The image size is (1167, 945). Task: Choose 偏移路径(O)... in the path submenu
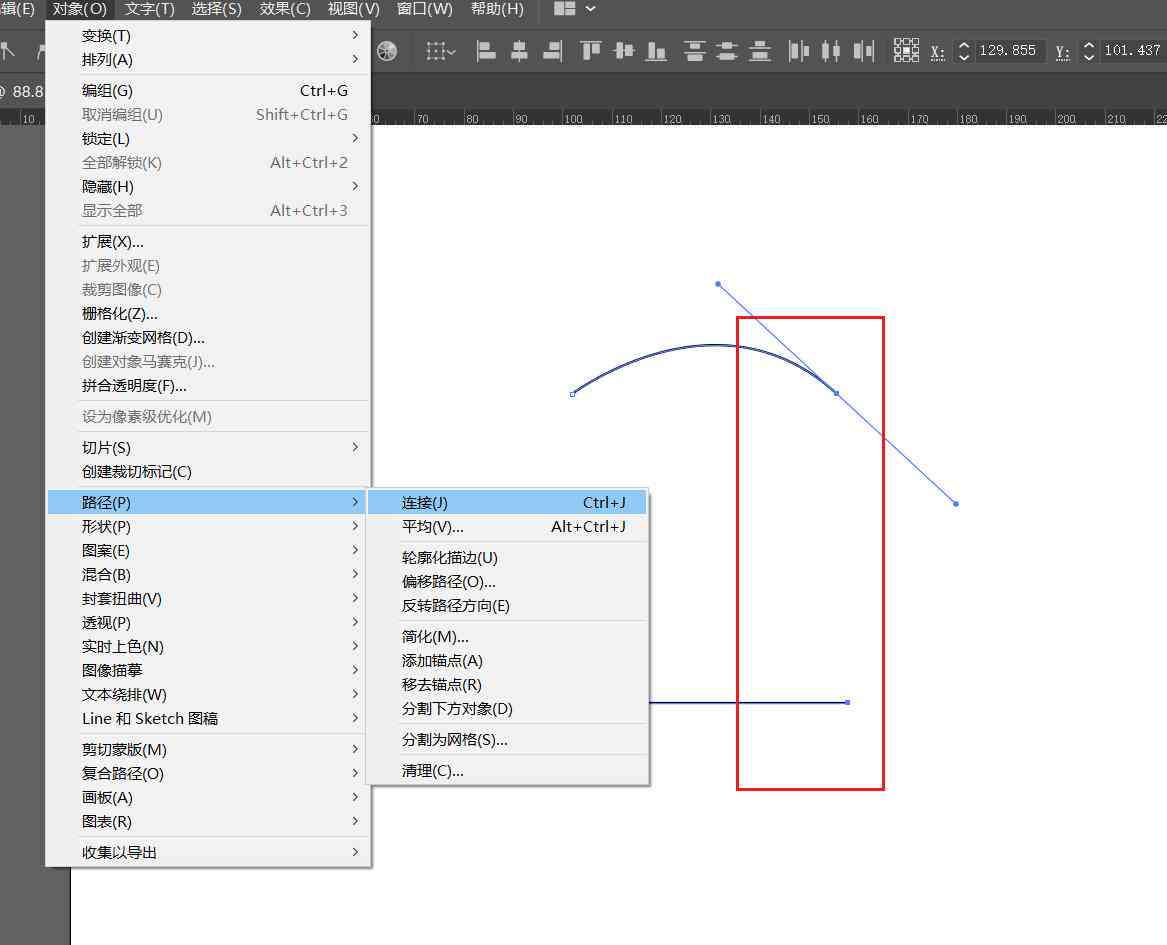tap(508, 581)
